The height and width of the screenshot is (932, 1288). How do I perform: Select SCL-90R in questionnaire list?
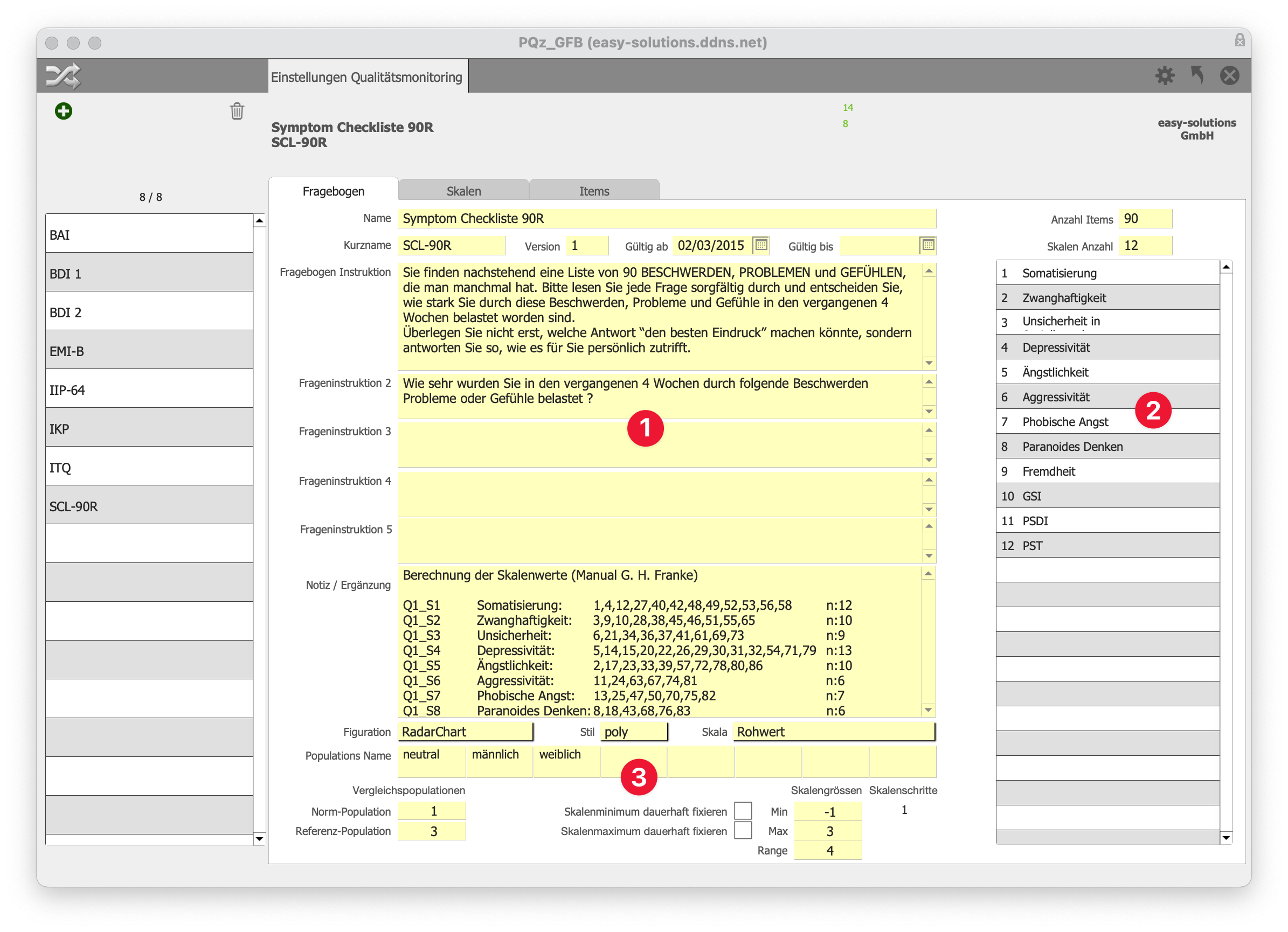coord(149,505)
